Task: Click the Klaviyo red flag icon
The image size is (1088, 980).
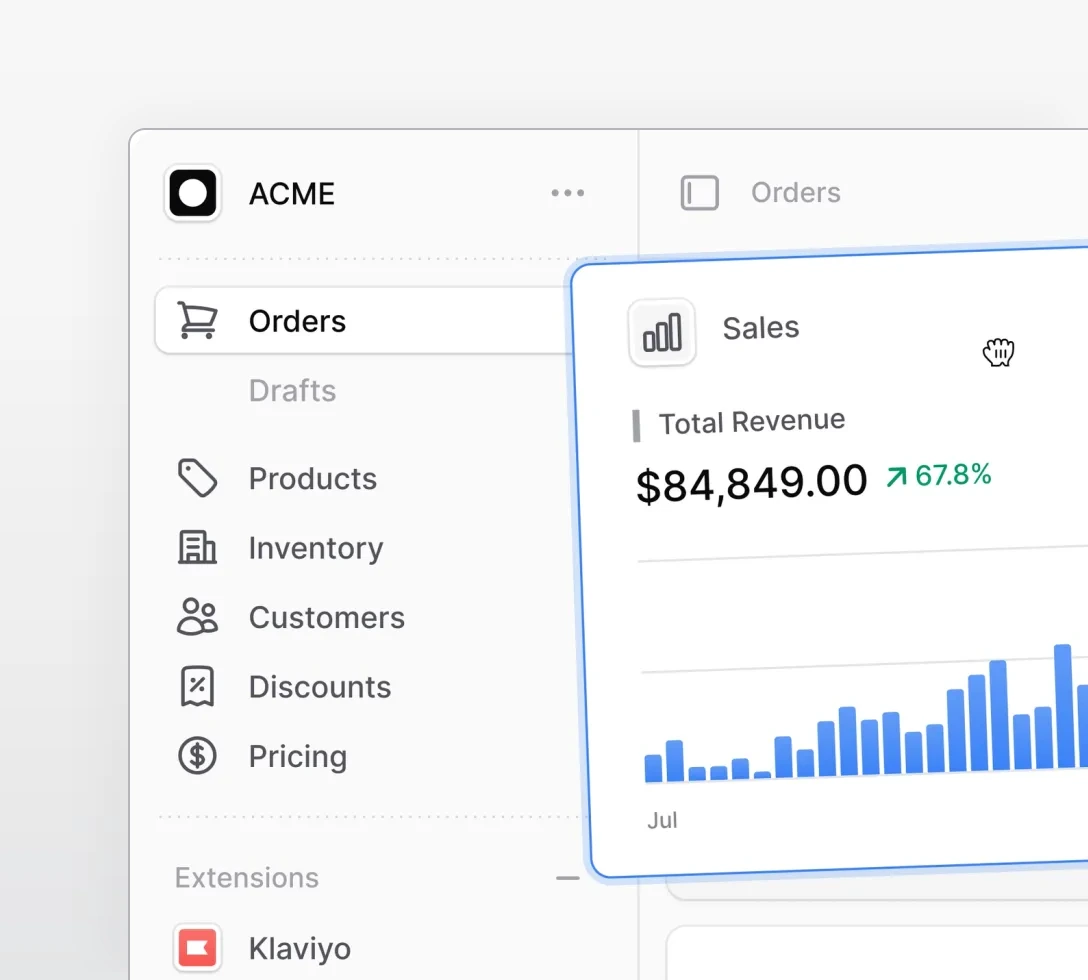Action: tap(198, 948)
